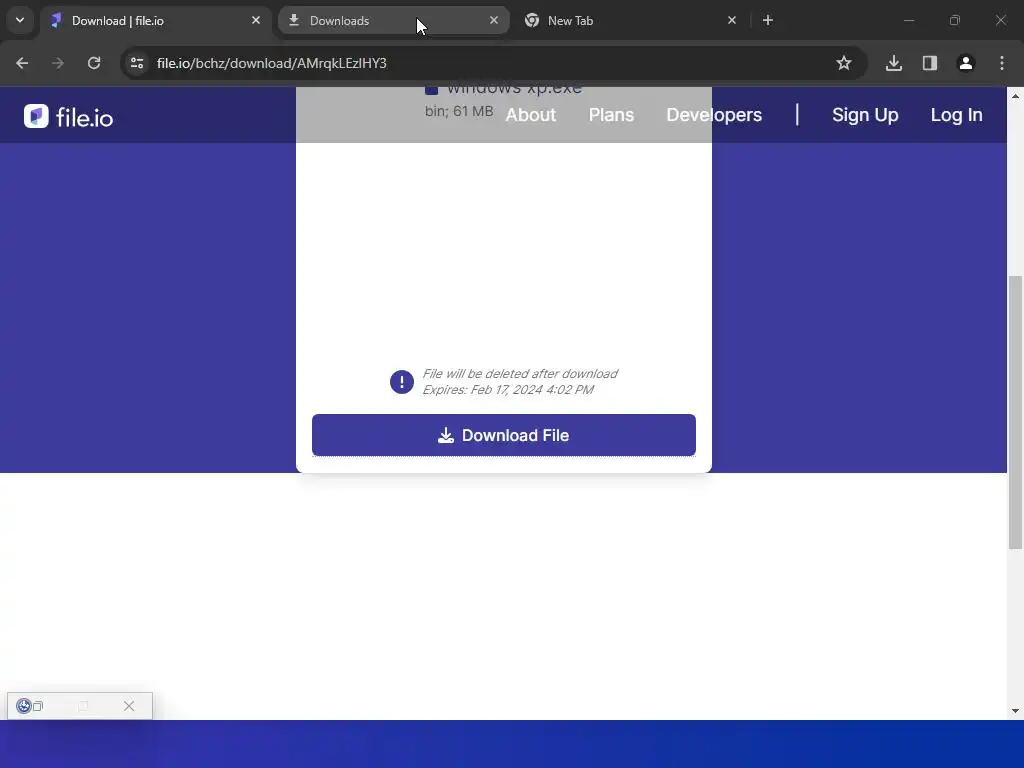The height and width of the screenshot is (768, 1024).
Task: Restore down the browser window
Action: point(955,20)
